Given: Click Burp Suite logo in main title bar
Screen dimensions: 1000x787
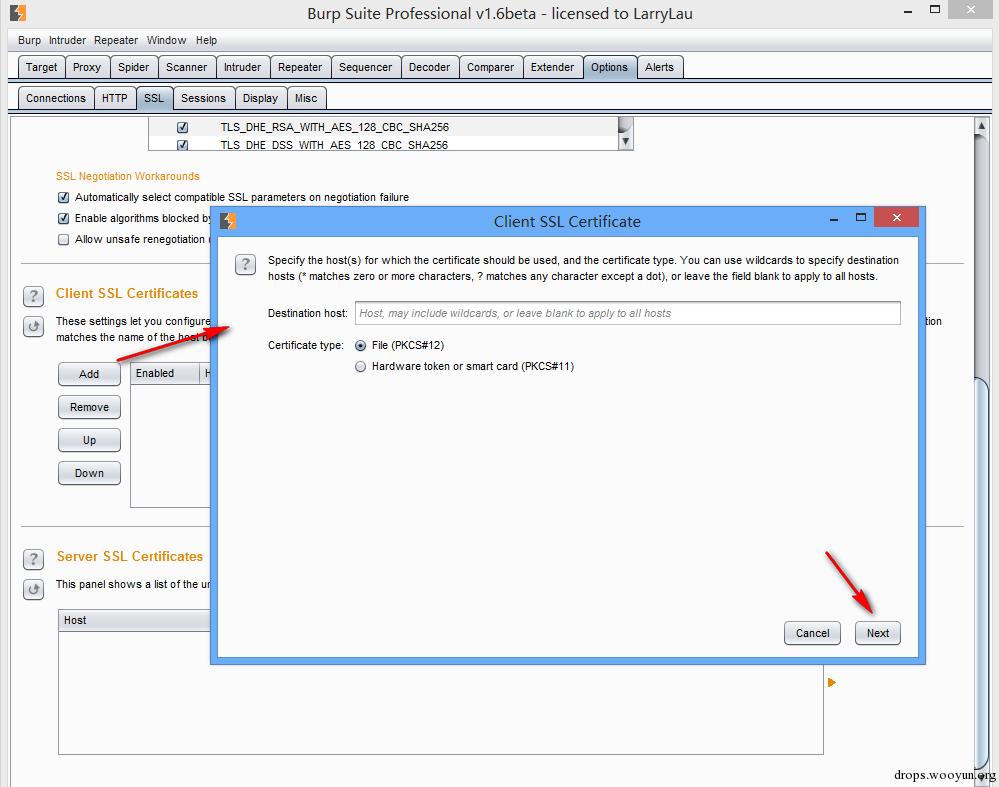Looking at the screenshot, I should [x=18, y=14].
